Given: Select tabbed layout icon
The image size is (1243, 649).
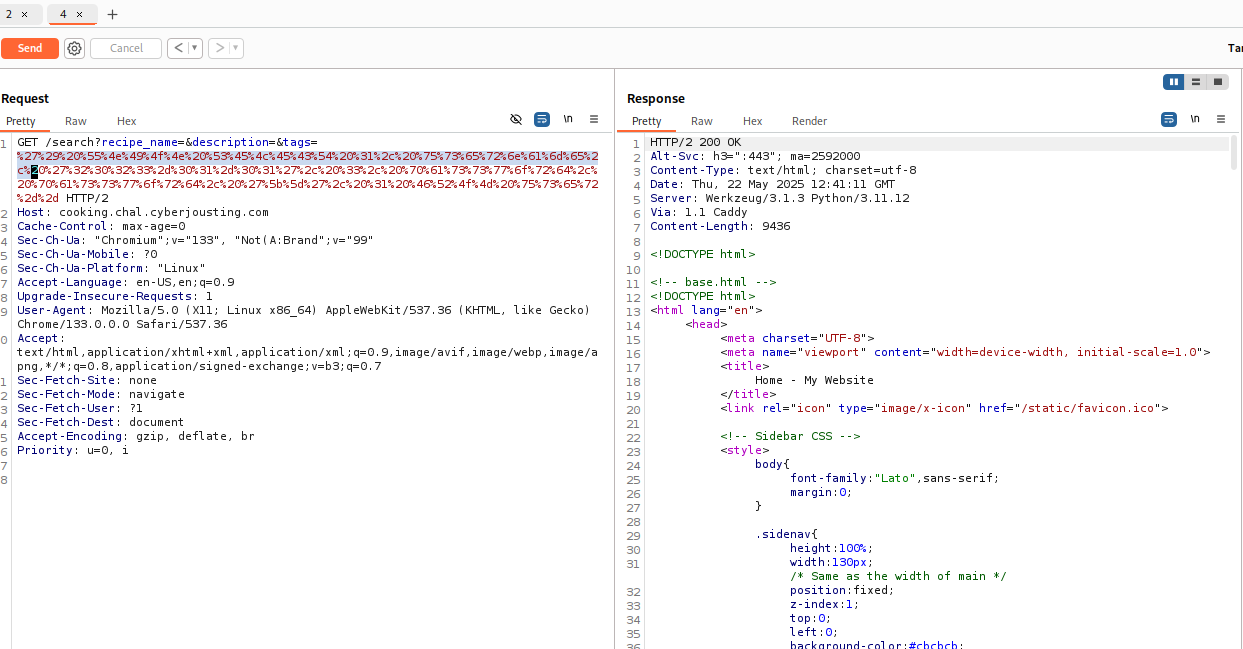Looking at the screenshot, I should (x=1218, y=82).
